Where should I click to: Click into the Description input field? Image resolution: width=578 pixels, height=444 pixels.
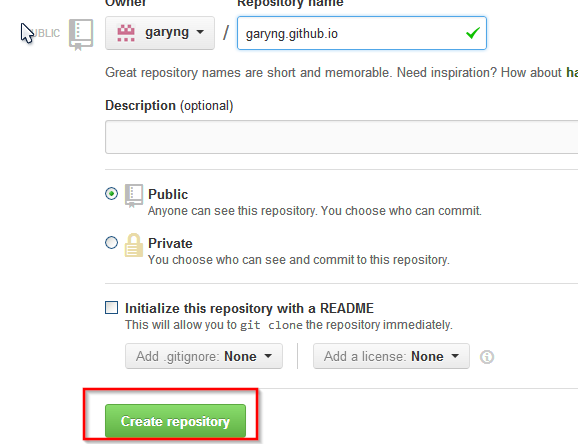point(341,137)
